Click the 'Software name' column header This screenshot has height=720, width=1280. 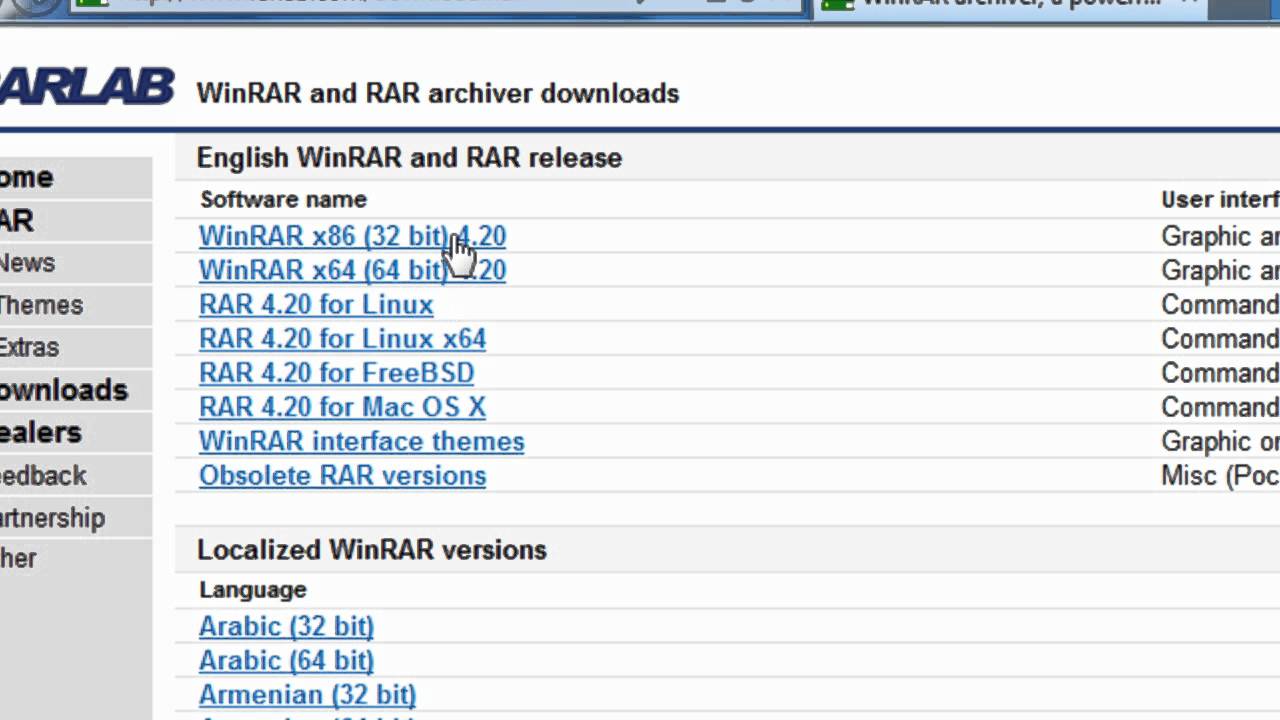point(283,199)
